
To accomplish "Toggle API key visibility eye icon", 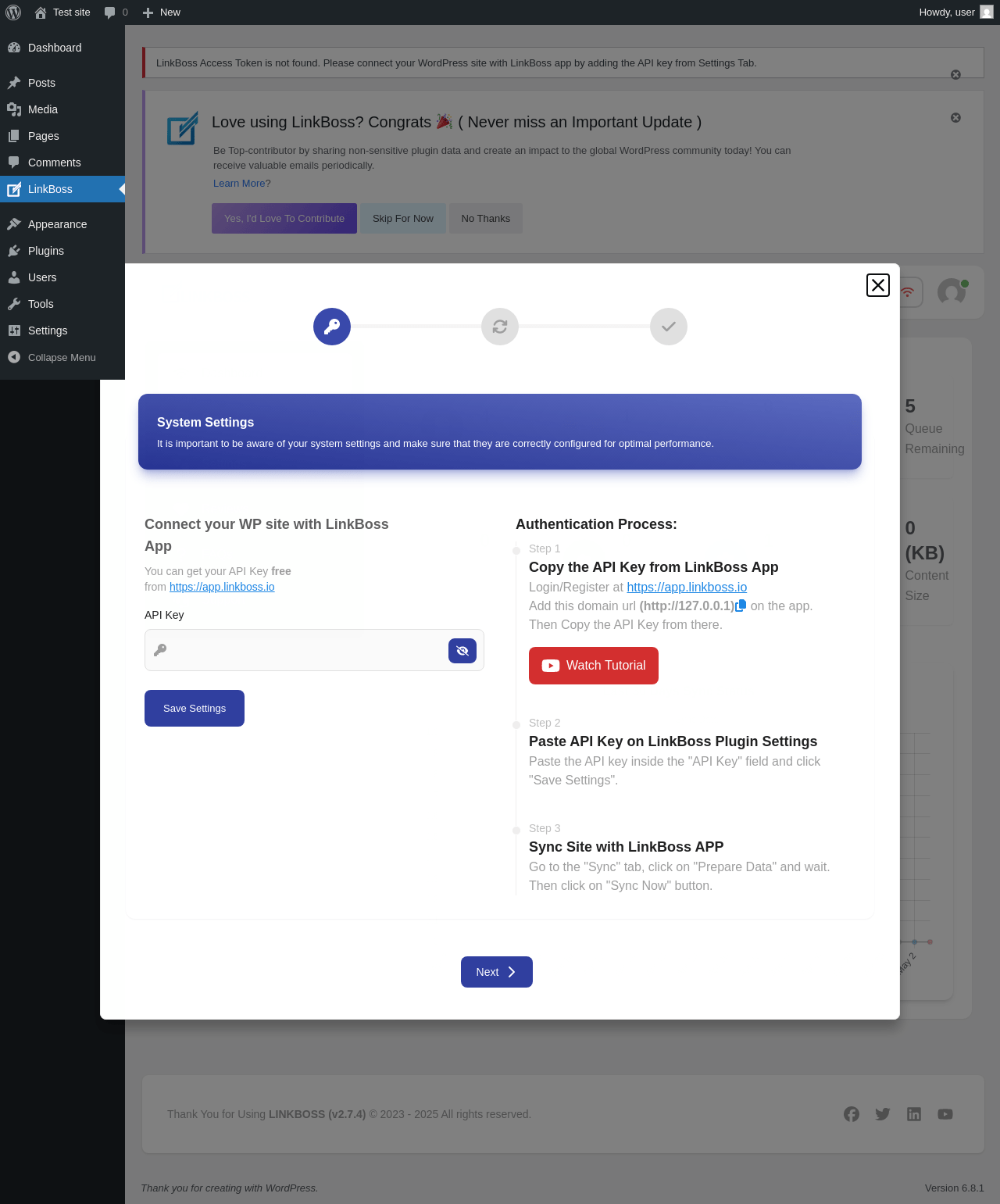I will click(x=462, y=650).
